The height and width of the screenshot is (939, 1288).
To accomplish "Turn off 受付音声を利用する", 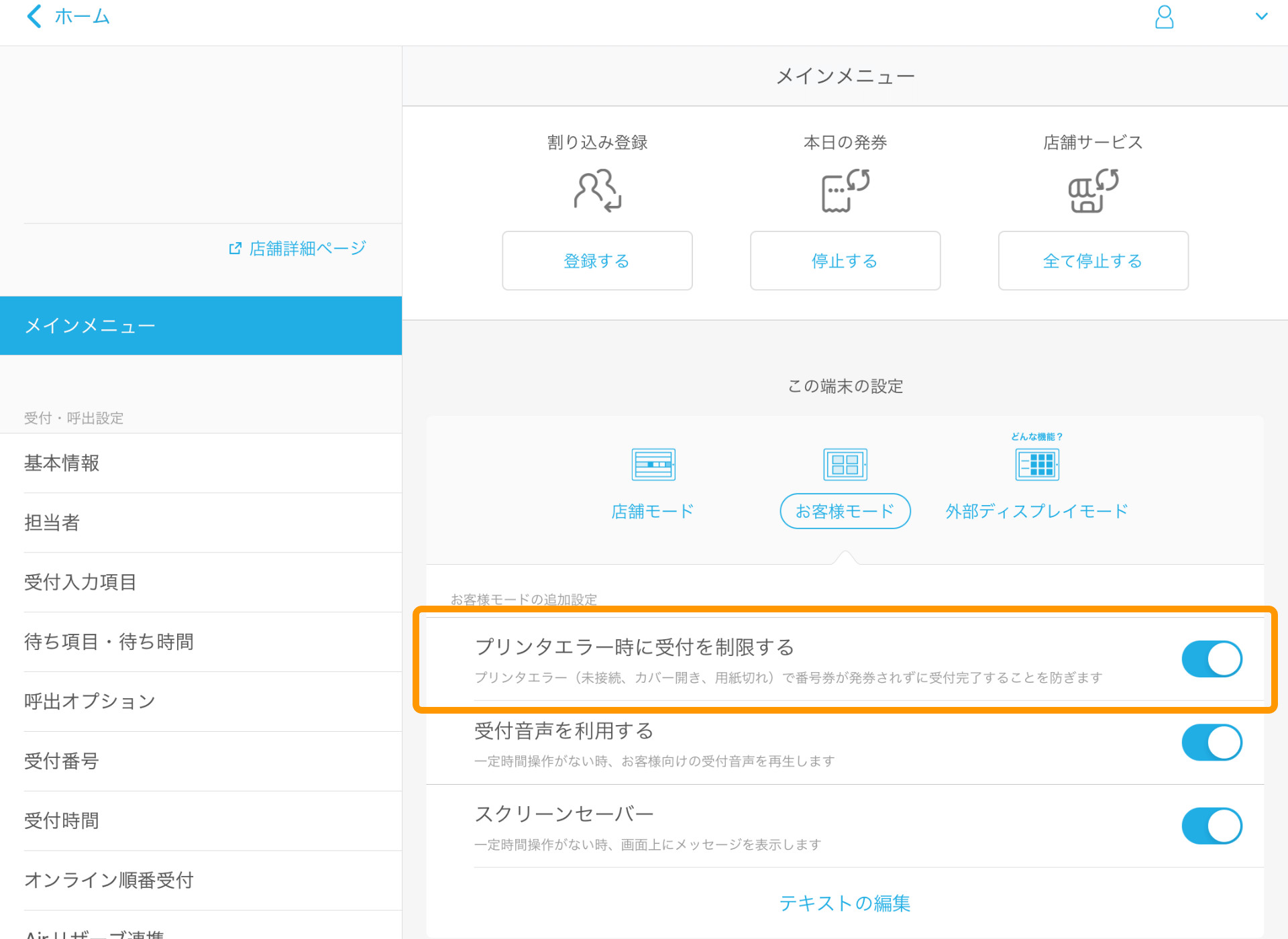I will (1211, 742).
